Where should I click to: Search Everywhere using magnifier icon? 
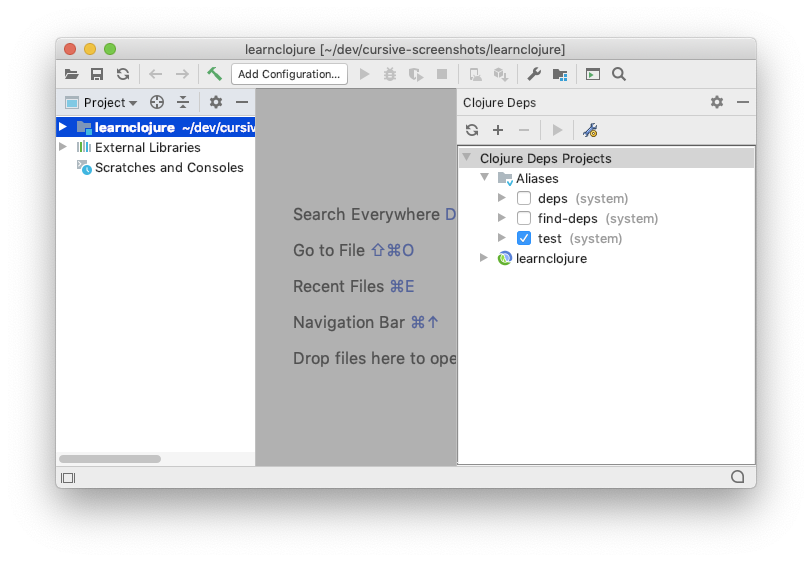(x=619, y=74)
